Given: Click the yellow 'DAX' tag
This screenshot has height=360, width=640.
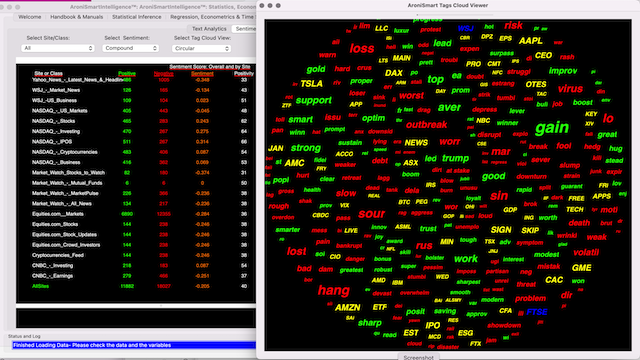Looking at the screenshot, I should [394, 73].
